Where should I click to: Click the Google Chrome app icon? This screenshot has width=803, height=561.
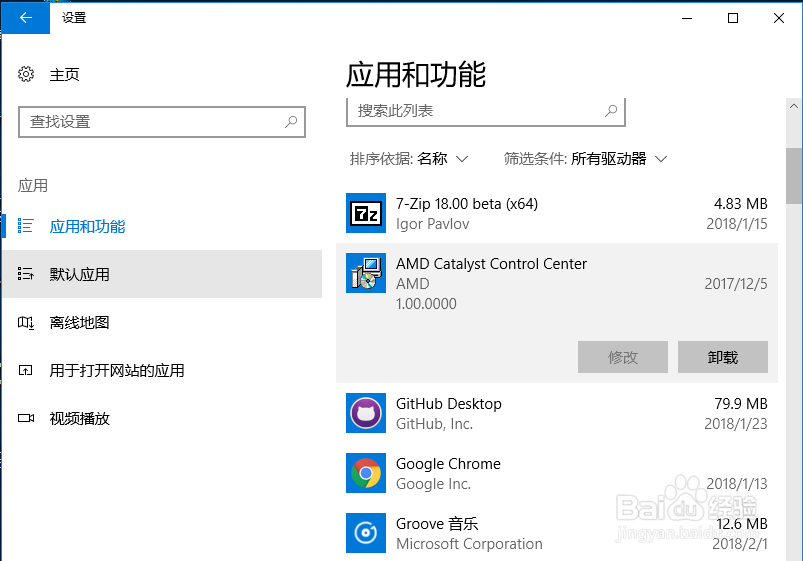(x=366, y=473)
